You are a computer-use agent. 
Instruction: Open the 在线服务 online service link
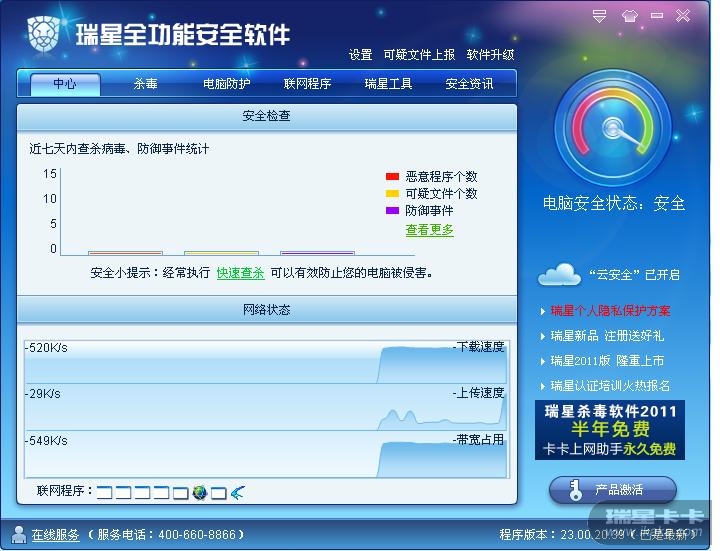click(x=56, y=534)
